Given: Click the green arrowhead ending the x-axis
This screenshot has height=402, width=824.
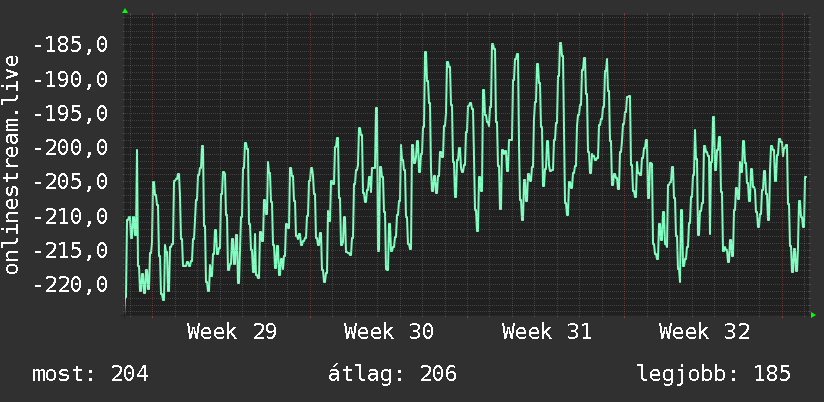Looking at the screenshot, I should point(813,315).
